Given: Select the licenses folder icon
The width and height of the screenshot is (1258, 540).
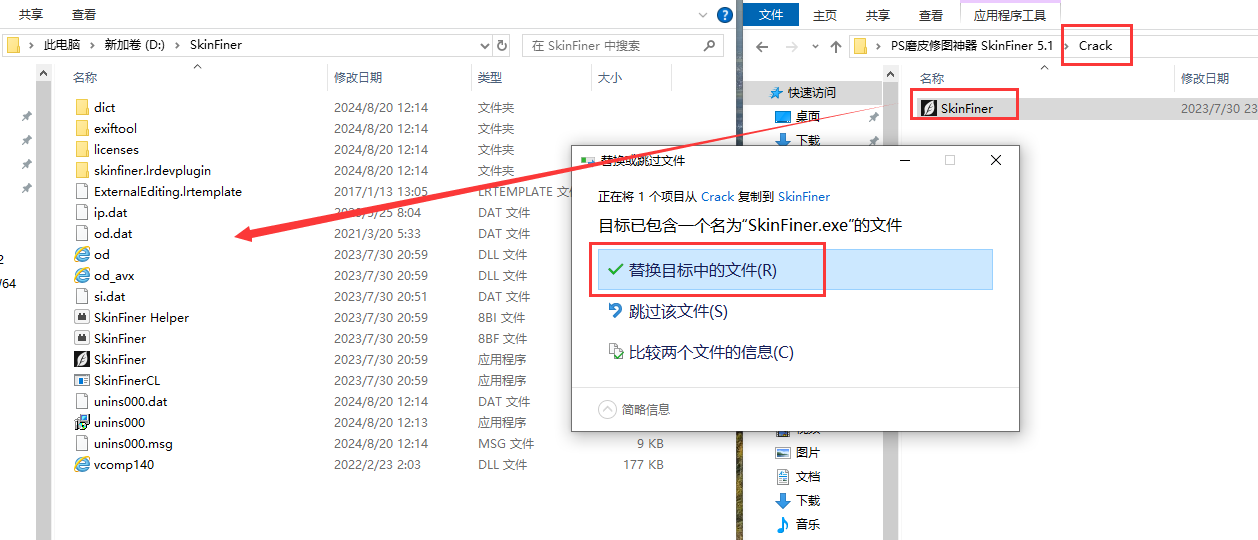Looking at the screenshot, I should [x=82, y=149].
